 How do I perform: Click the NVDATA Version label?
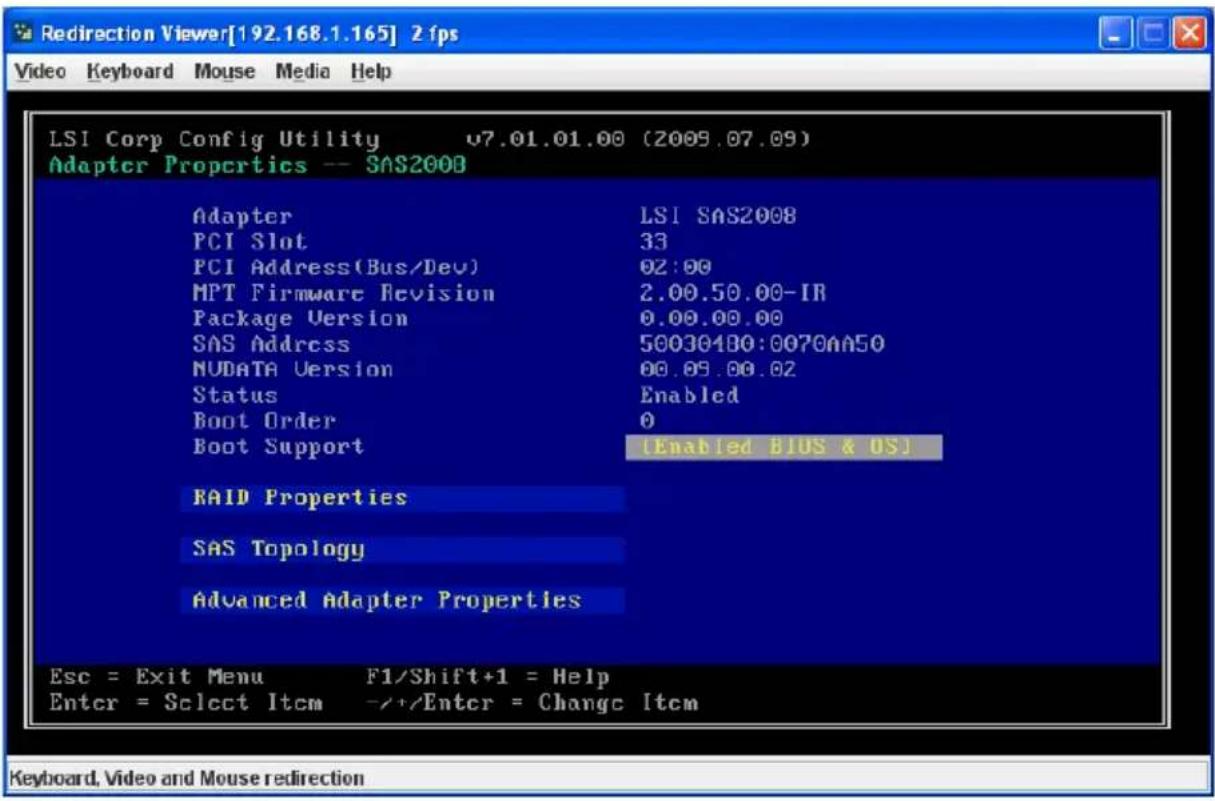pyautogui.click(x=293, y=370)
